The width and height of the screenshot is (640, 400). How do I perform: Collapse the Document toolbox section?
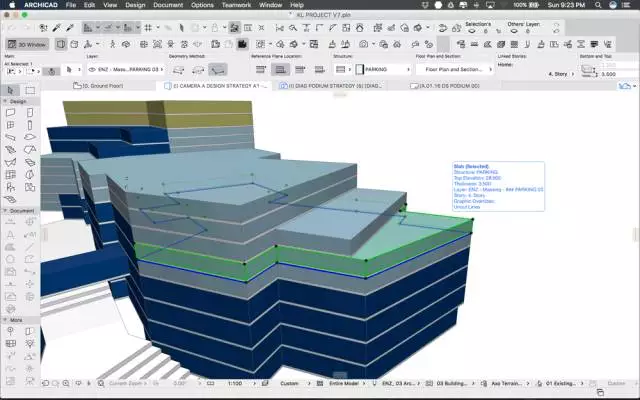pos(20,211)
